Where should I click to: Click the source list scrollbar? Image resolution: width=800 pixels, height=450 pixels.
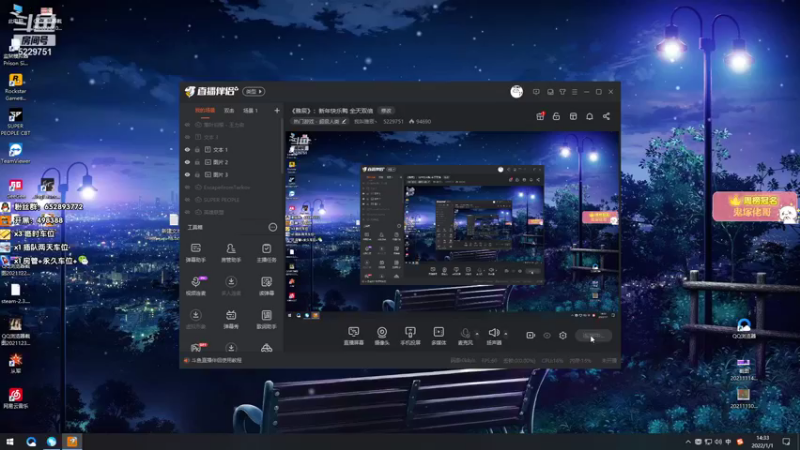(x=283, y=145)
